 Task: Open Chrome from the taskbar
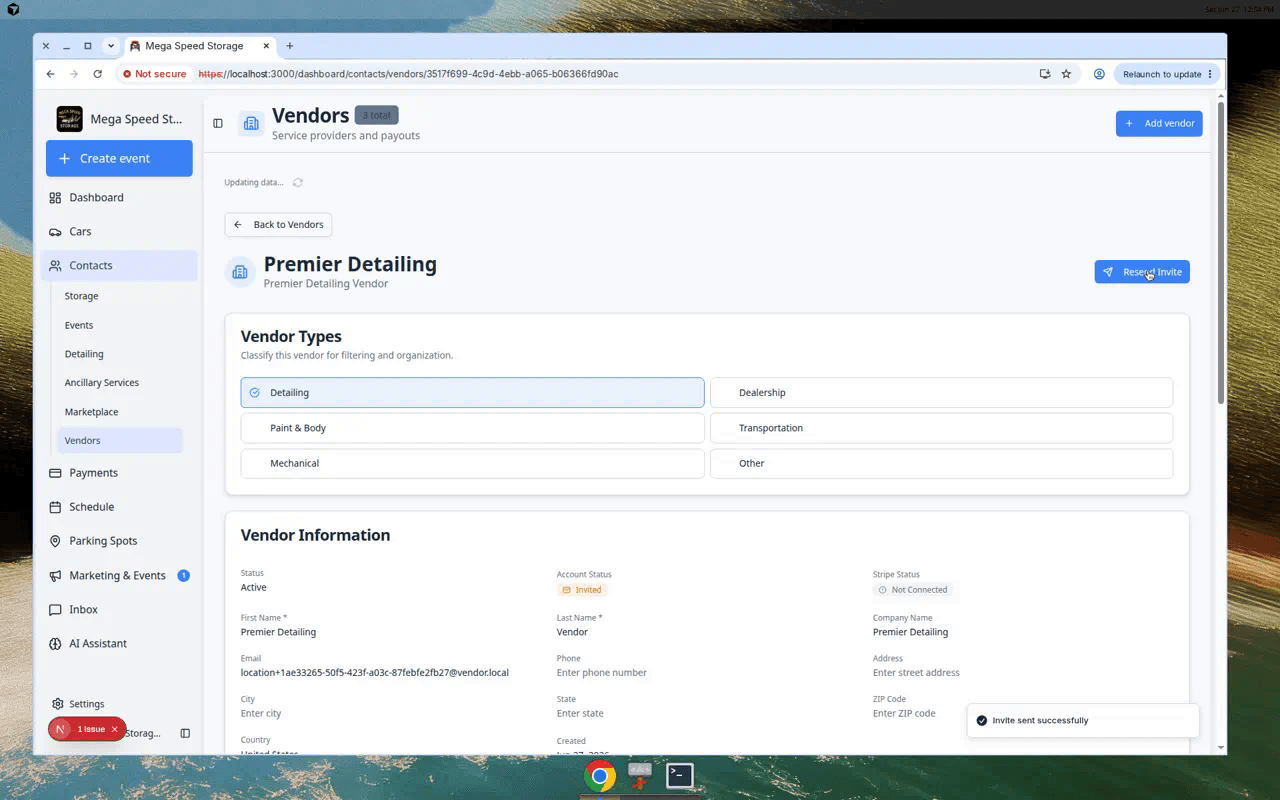pos(600,776)
